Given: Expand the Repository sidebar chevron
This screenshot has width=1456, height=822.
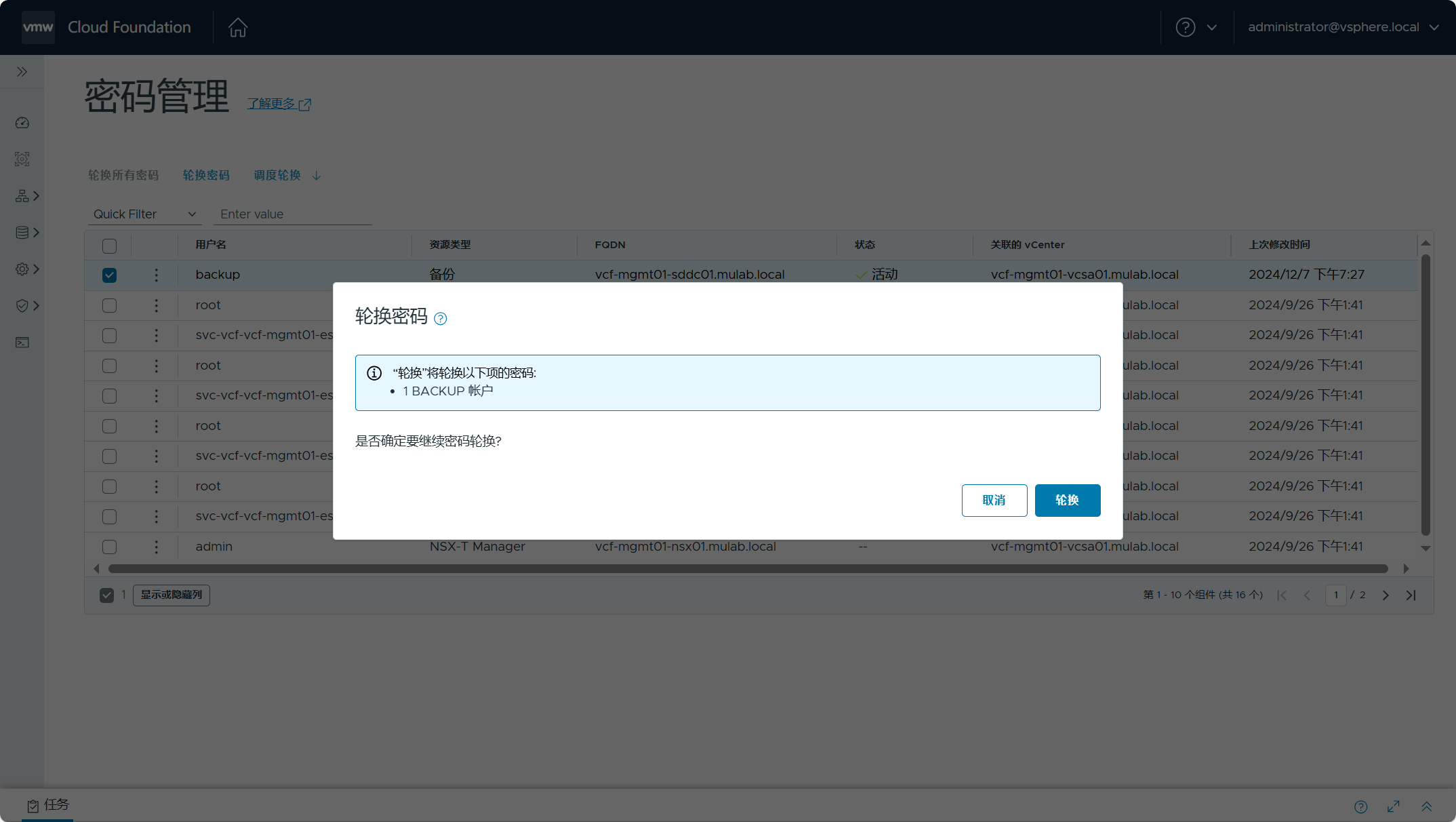Looking at the screenshot, I should point(37,233).
